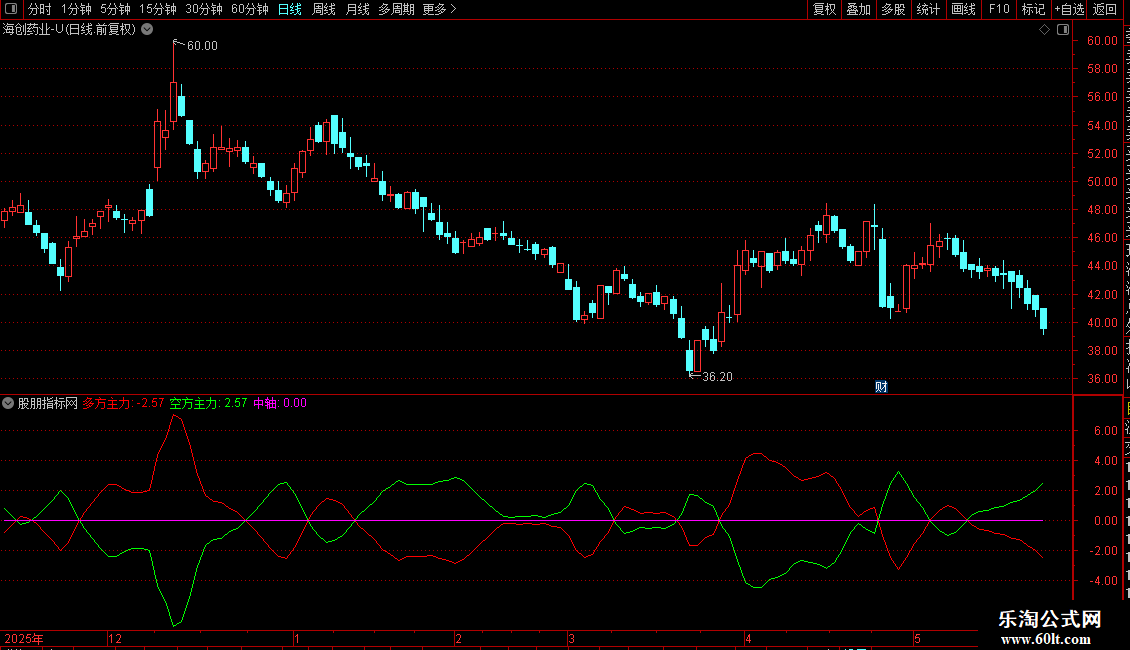Screen dimensions: 1130x650
Task: Click the 6.00 indicator axis tick
Action: tap(1105, 431)
